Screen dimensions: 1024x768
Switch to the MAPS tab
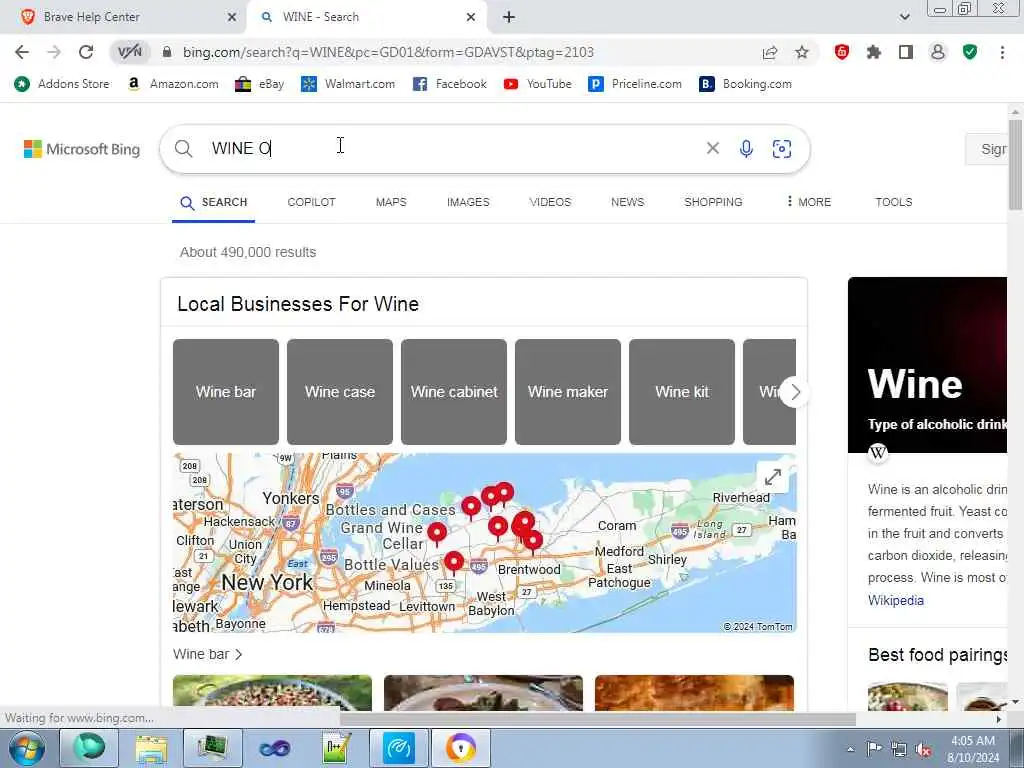(391, 202)
